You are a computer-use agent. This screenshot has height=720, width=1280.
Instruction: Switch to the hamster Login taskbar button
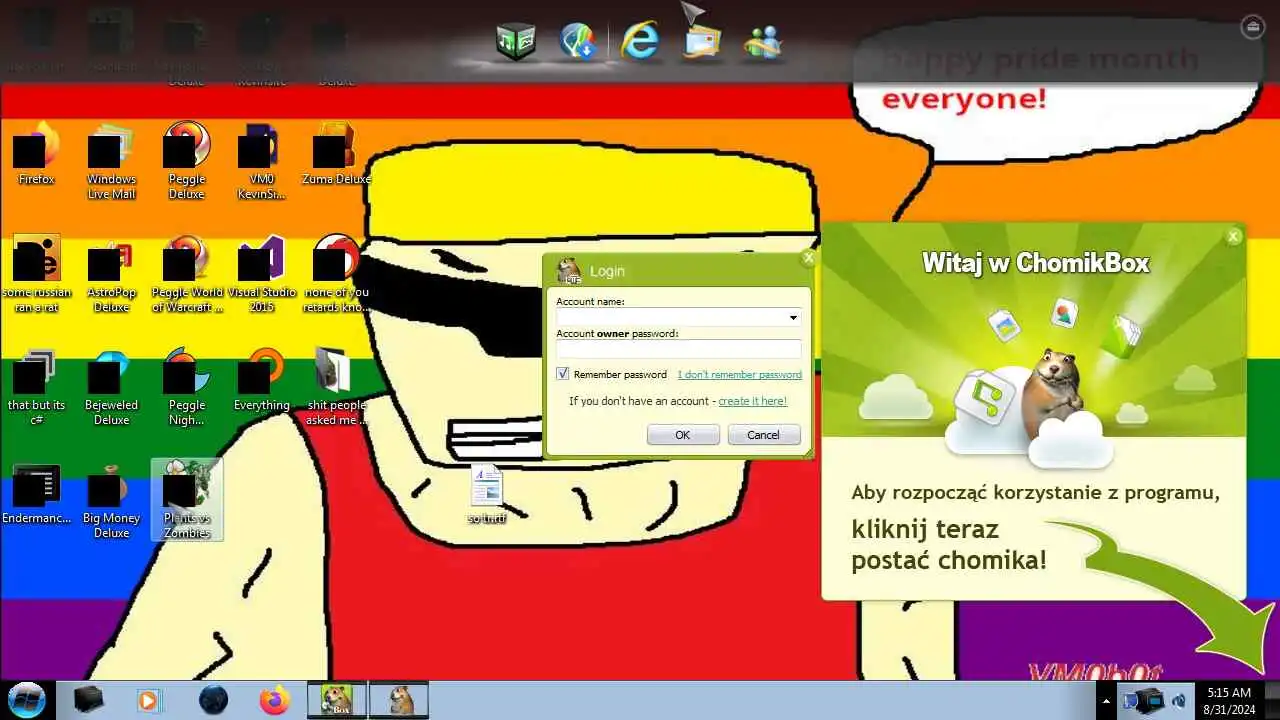coord(399,700)
